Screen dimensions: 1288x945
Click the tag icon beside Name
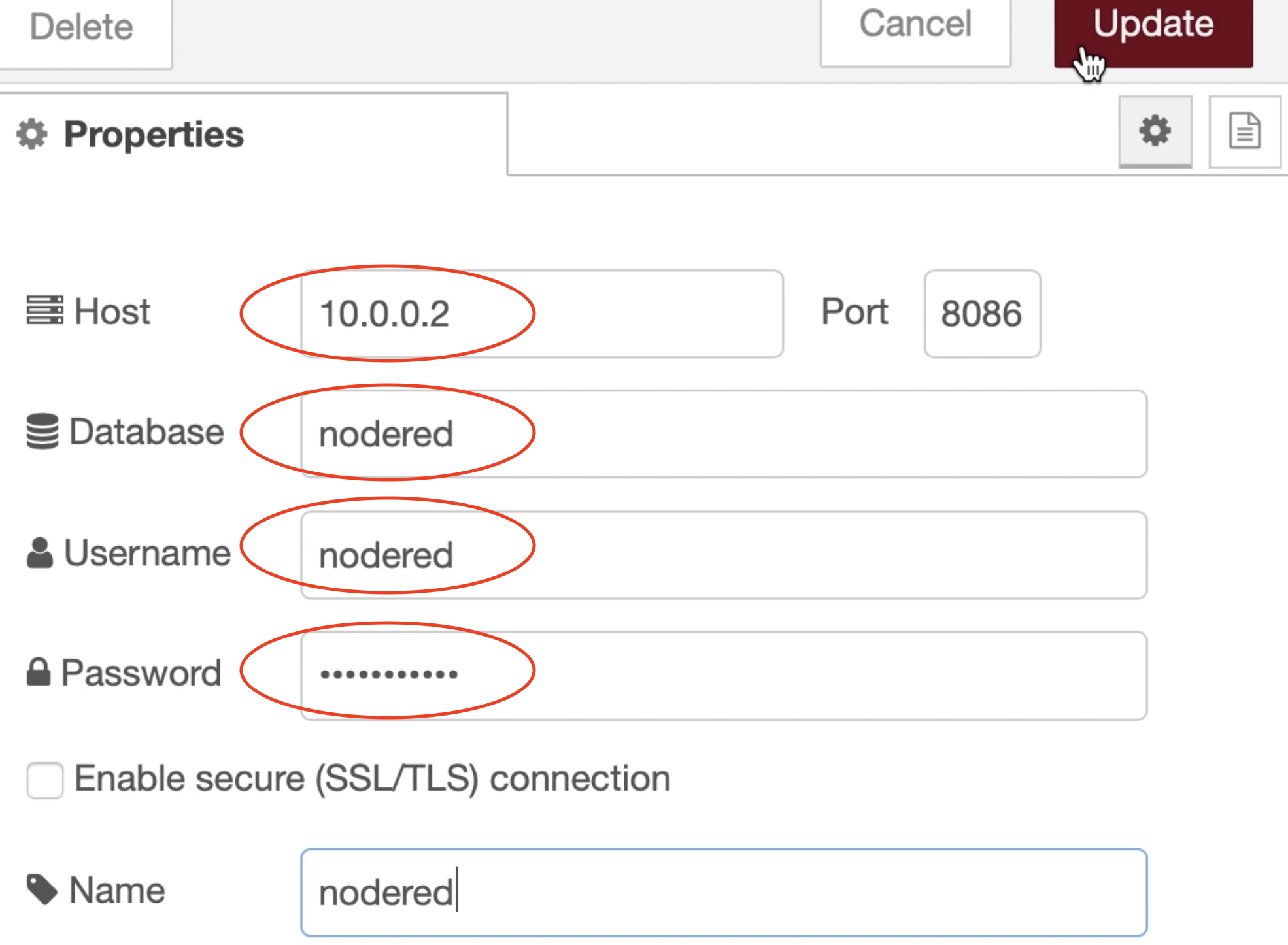(x=41, y=889)
